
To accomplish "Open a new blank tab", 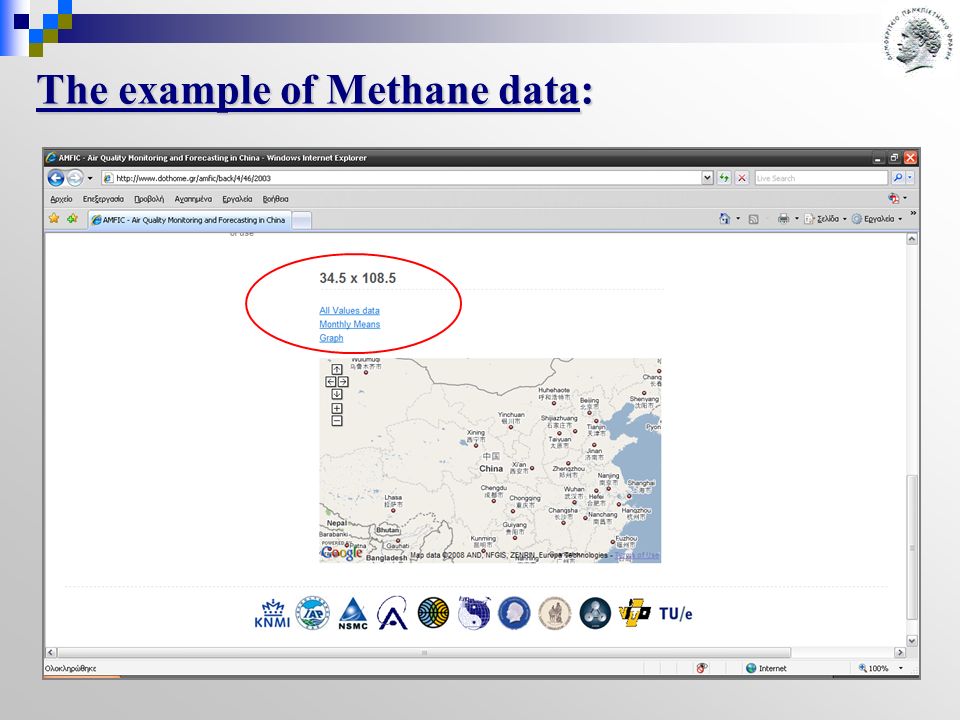I will (x=301, y=220).
